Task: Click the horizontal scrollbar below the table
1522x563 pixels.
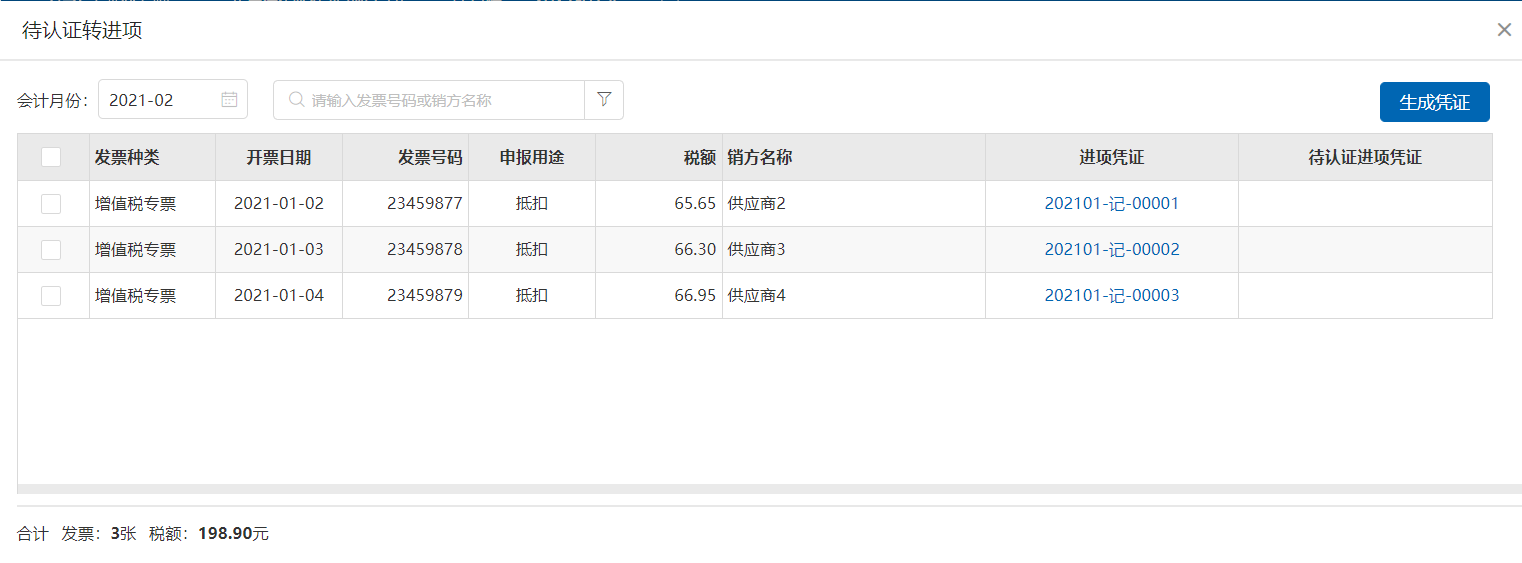Action: coord(760,489)
